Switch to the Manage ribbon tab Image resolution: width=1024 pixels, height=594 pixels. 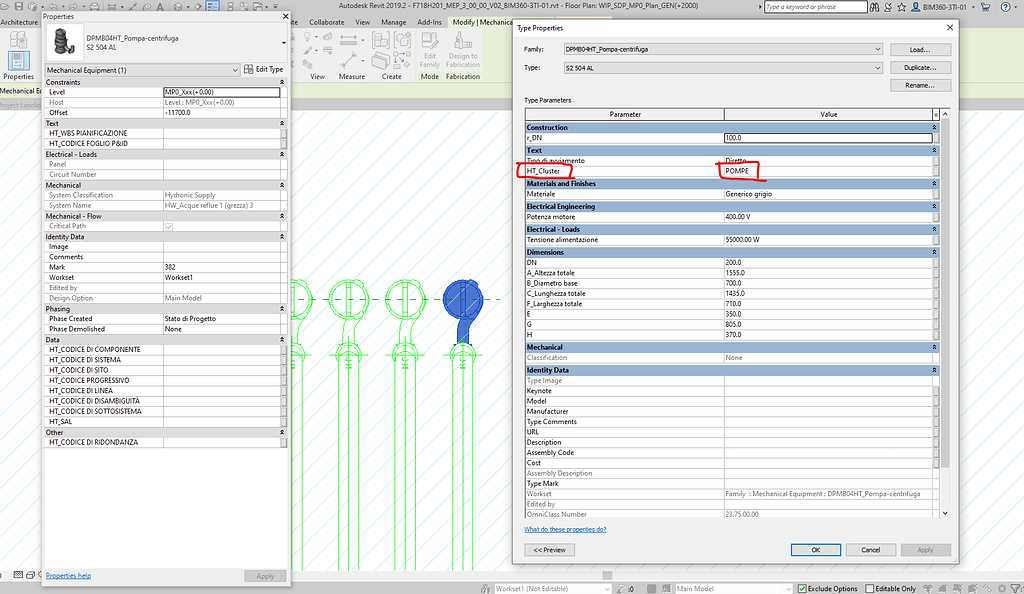click(x=394, y=21)
